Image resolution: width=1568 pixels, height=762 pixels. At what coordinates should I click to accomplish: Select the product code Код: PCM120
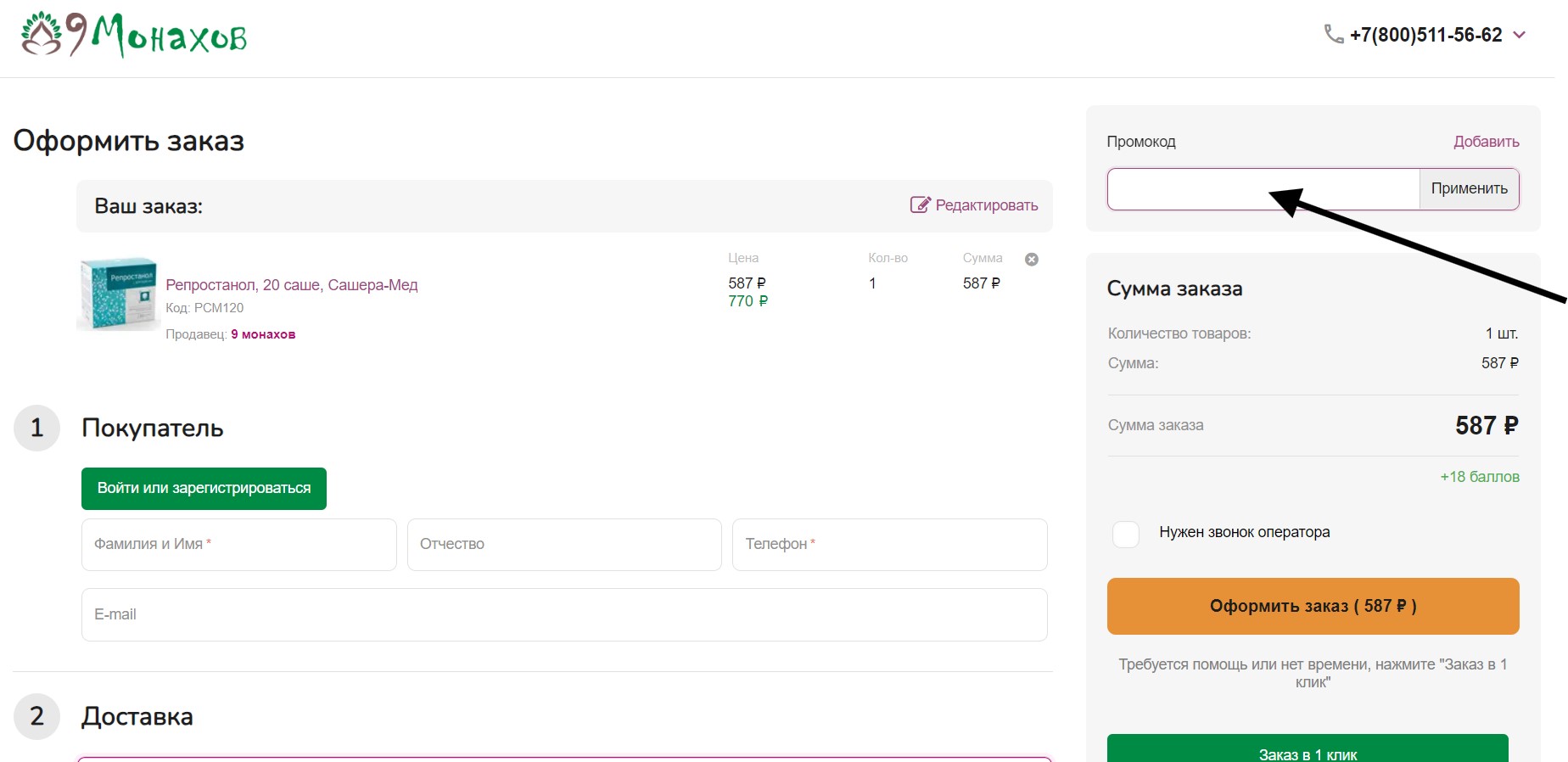pyautogui.click(x=204, y=308)
